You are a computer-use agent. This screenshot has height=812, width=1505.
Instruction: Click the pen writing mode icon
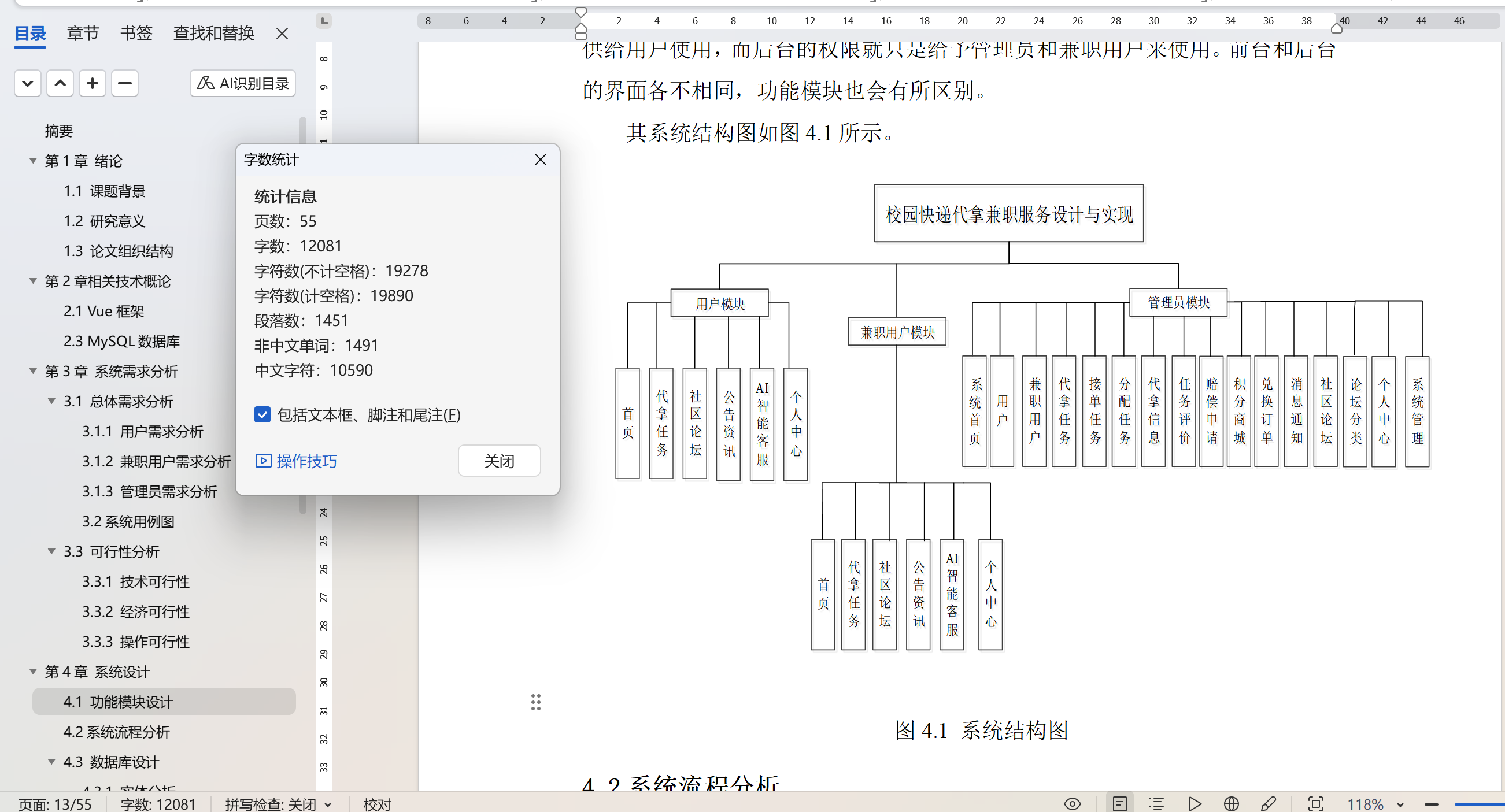[x=1268, y=804]
